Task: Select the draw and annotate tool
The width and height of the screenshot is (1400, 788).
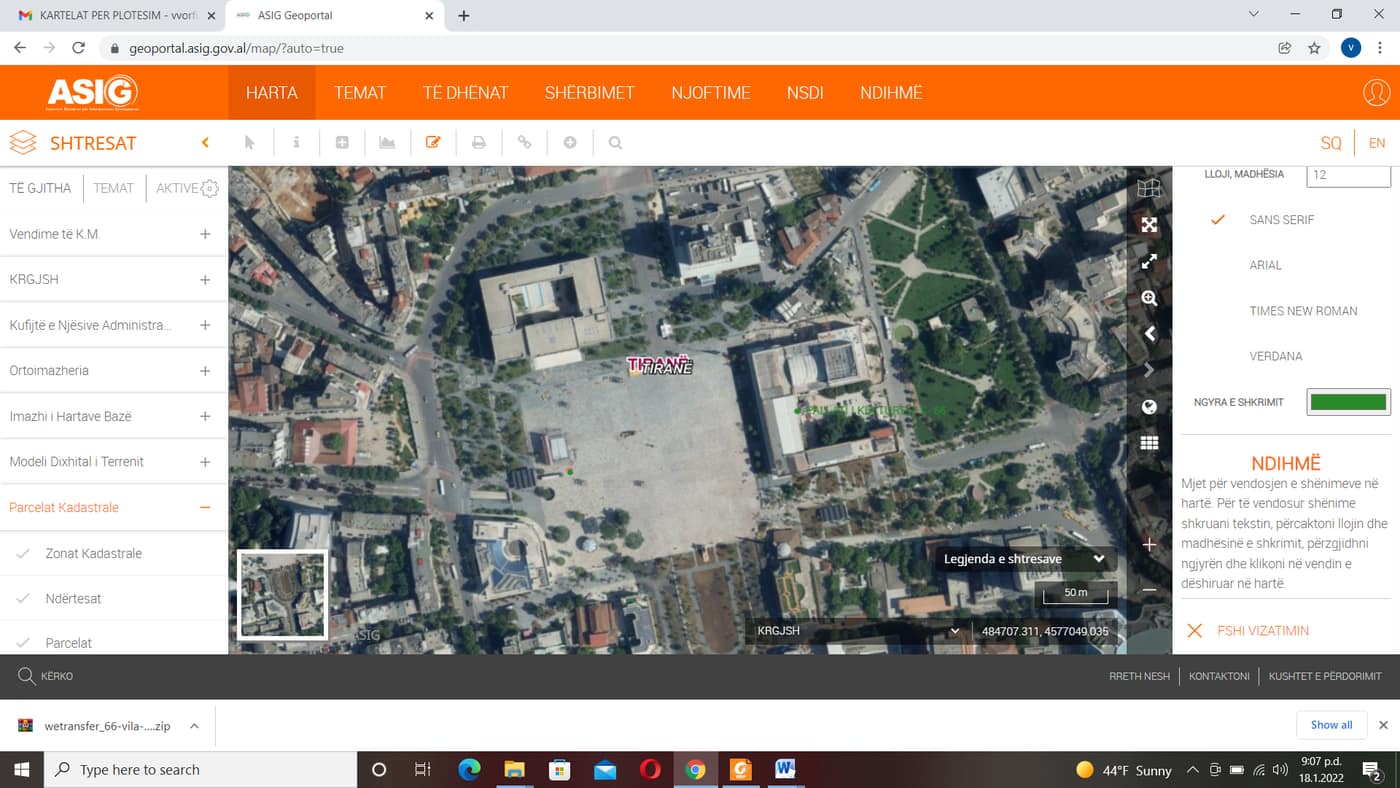Action: tap(433, 143)
